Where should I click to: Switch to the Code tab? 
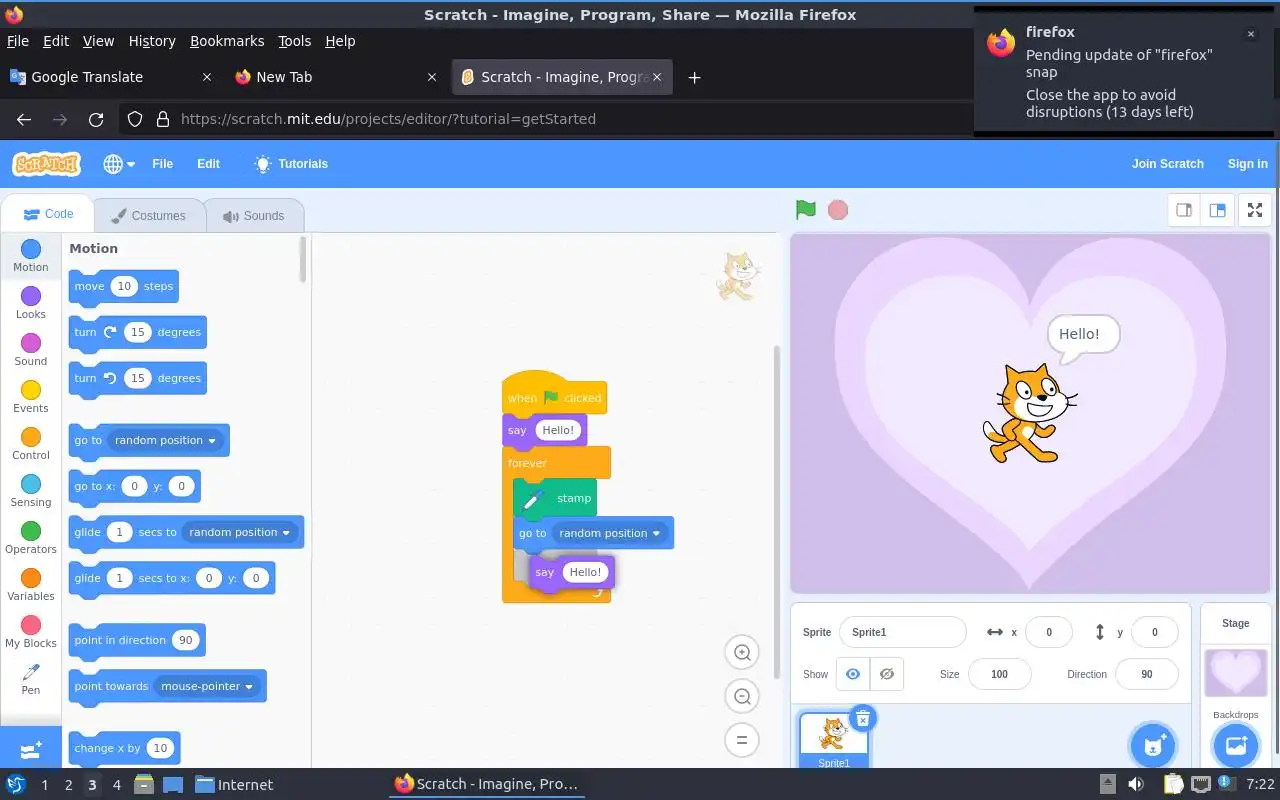(x=48, y=214)
